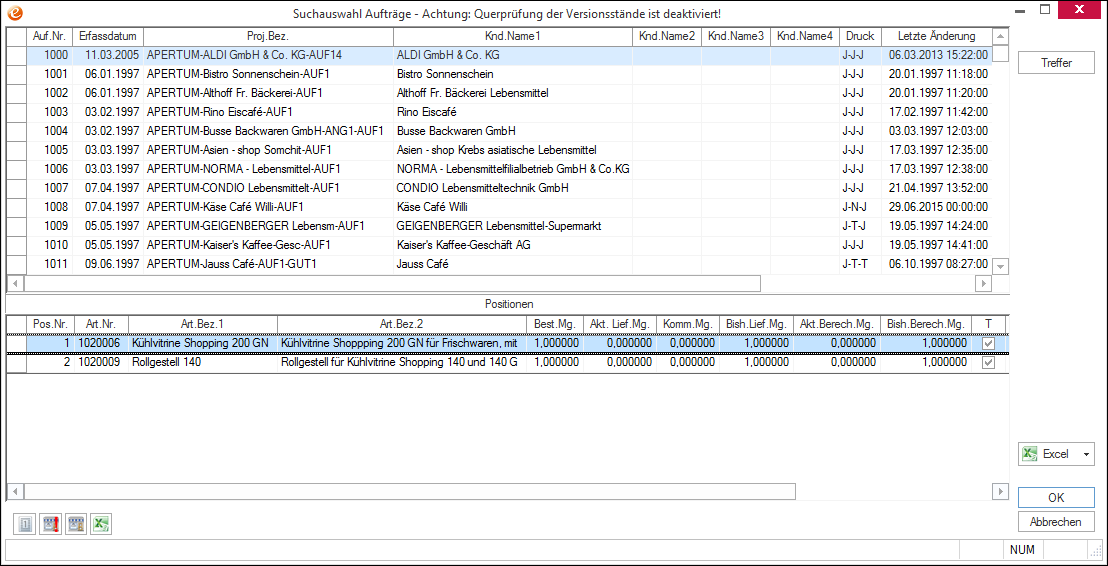Click the Proj.Bez. column header
Screen dimensions: 1108x566
[x=269, y=36]
